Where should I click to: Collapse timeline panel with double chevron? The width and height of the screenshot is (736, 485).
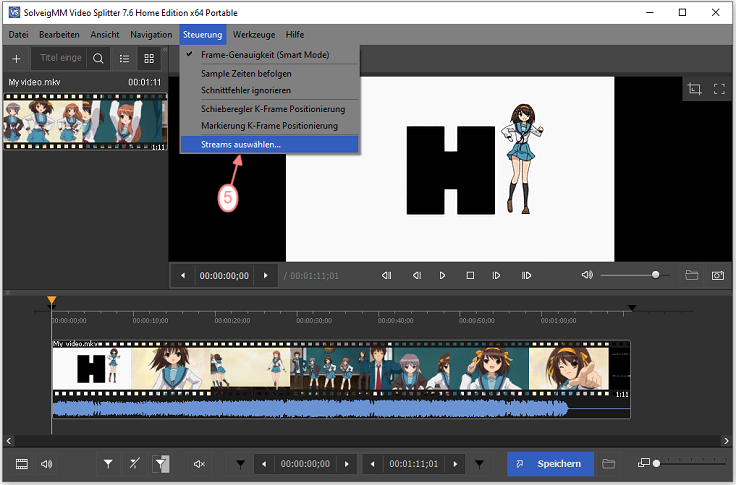click(x=8, y=293)
